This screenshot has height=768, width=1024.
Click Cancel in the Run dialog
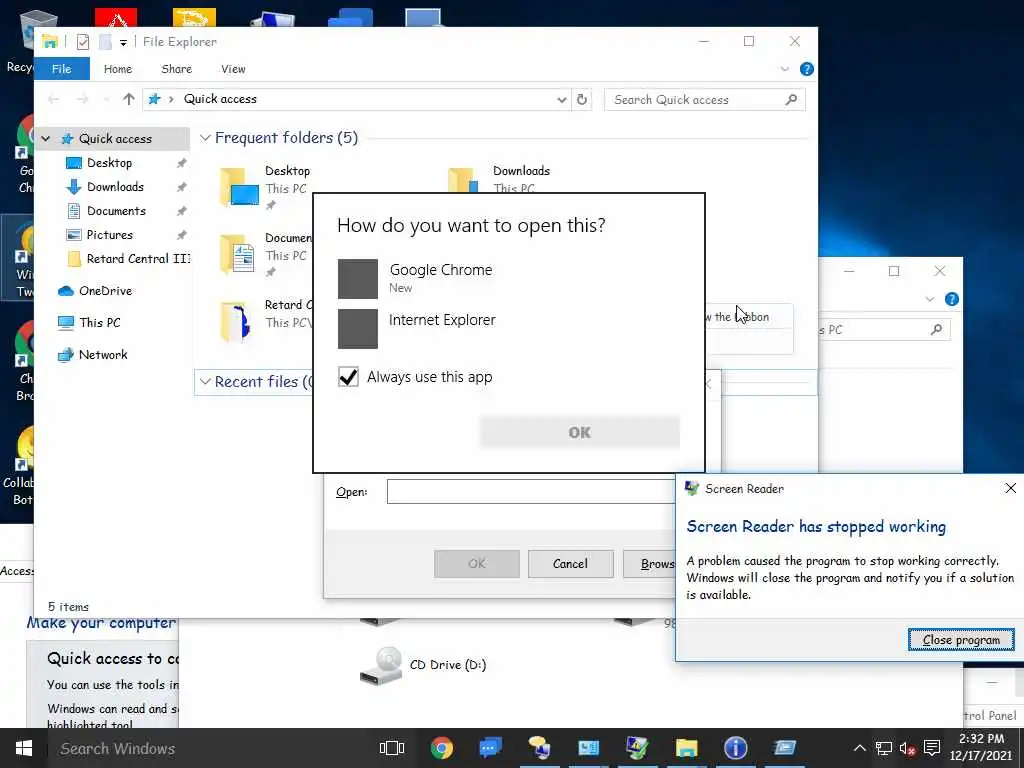pos(570,564)
